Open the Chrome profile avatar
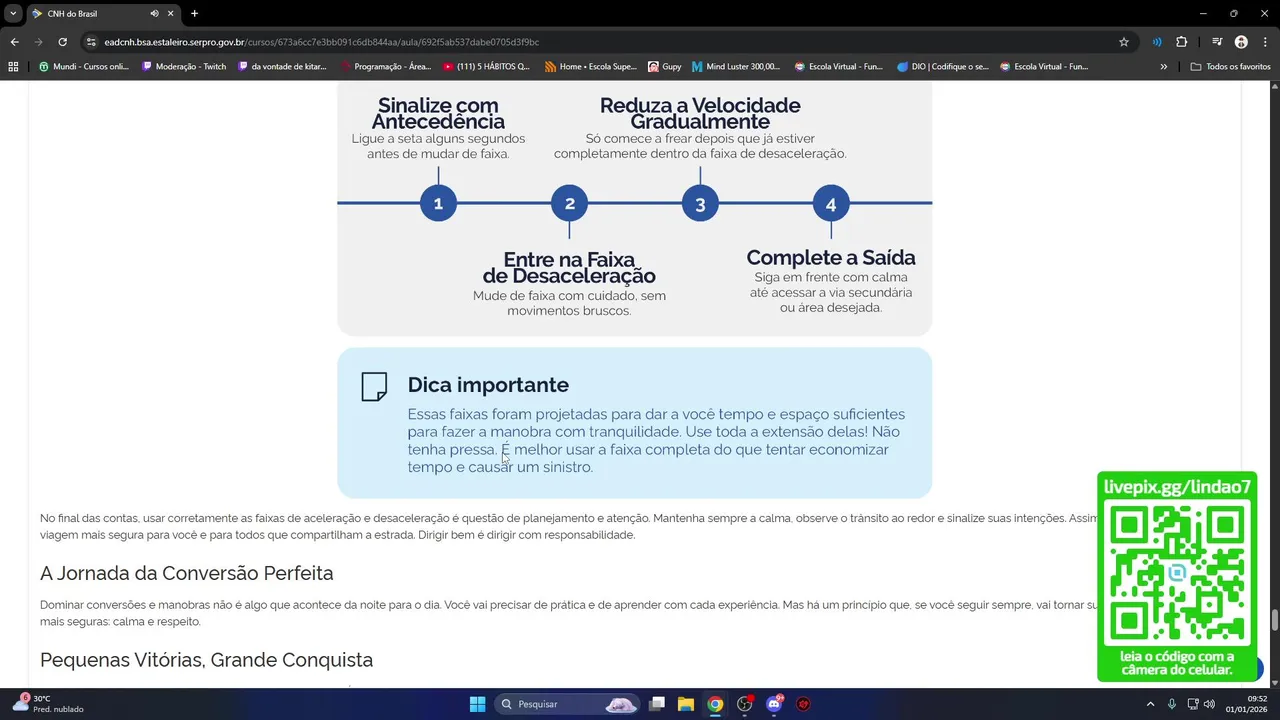 point(1241,42)
